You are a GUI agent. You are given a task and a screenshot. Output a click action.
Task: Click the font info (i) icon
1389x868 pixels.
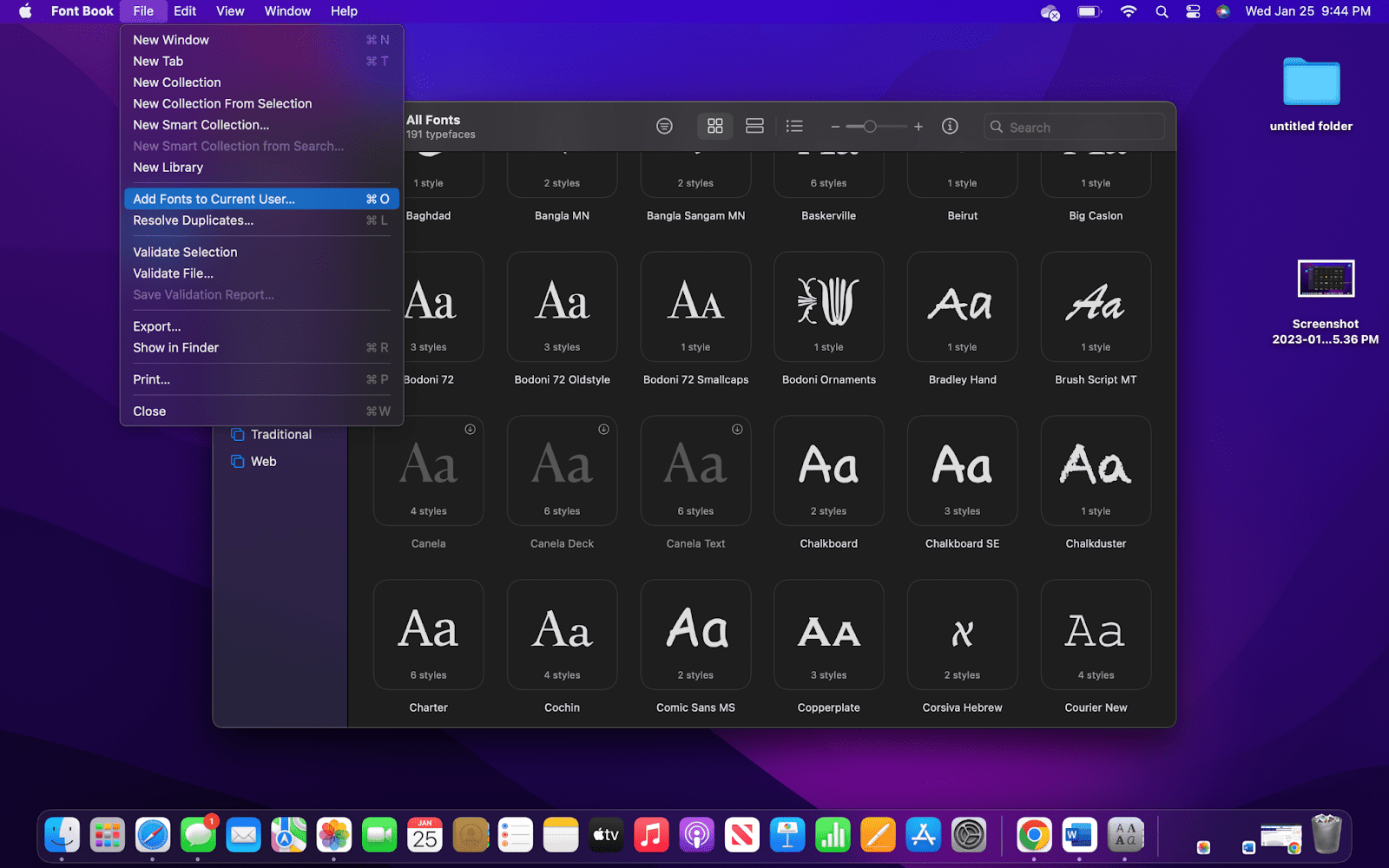tap(950, 127)
